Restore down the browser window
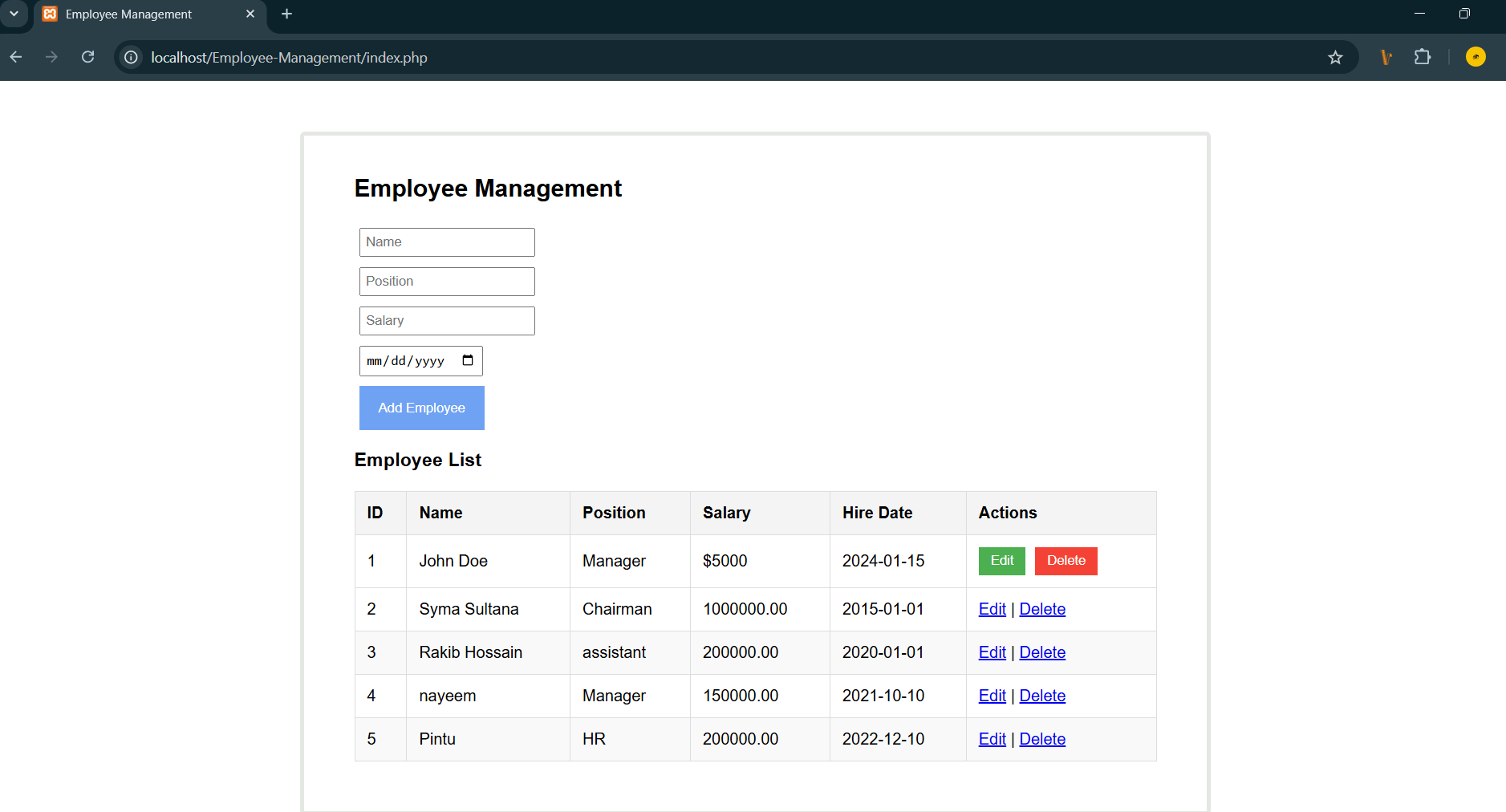This screenshot has height=812, width=1506. [x=1464, y=14]
